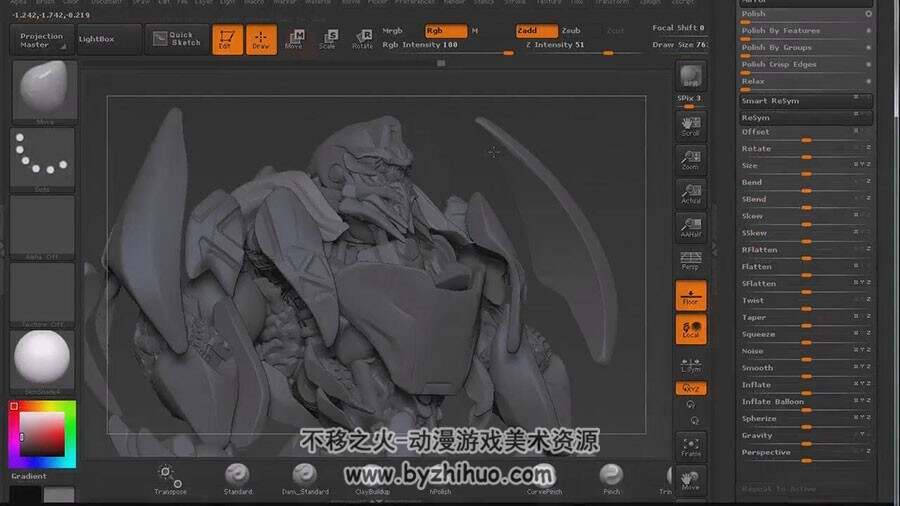Click the right tray divider arrows
This screenshot has width=900, height=506.
[715, 247]
